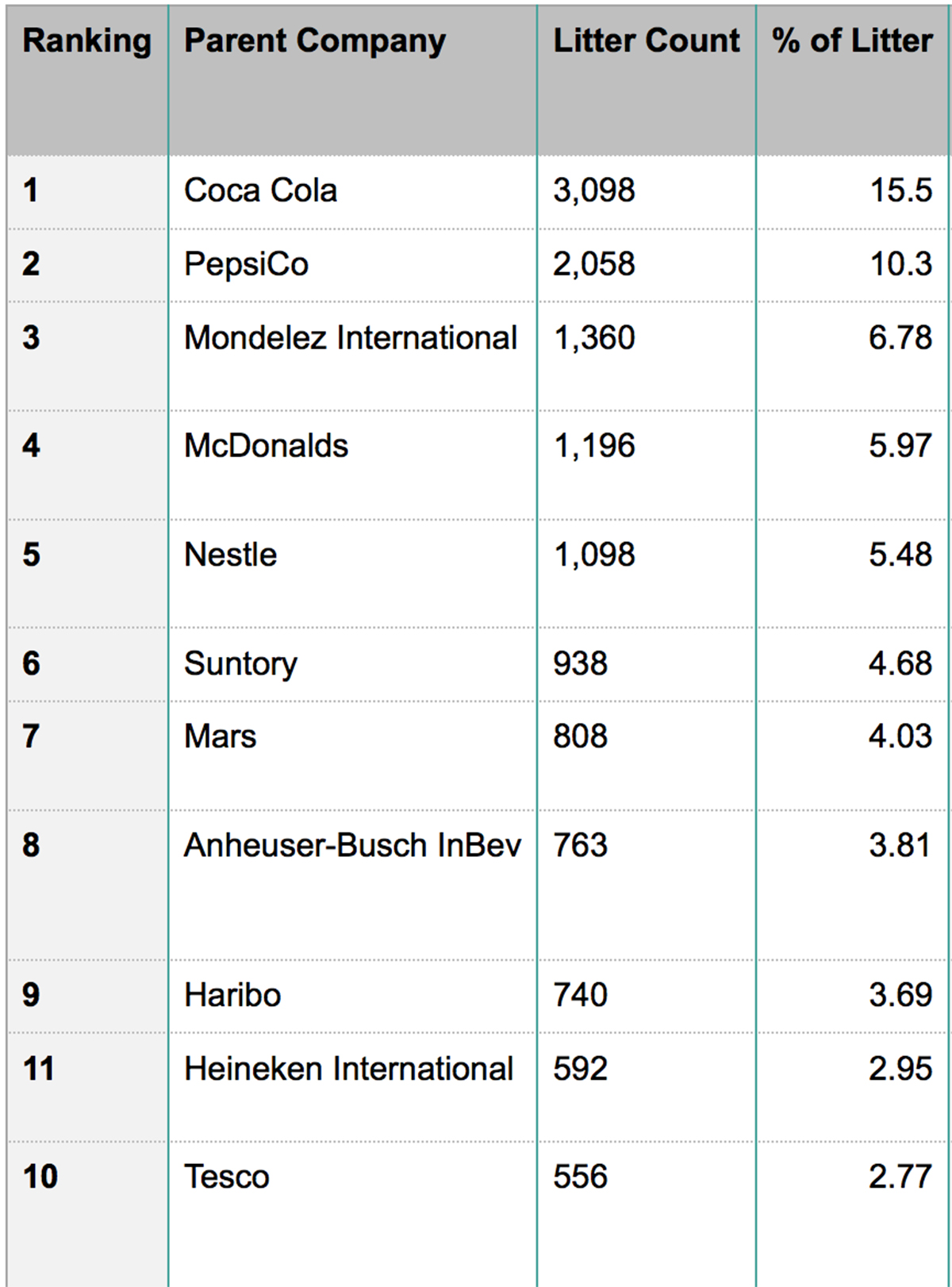This screenshot has height=1287, width=952.
Task: Select the Suntory cell
Action: pos(240,664)
